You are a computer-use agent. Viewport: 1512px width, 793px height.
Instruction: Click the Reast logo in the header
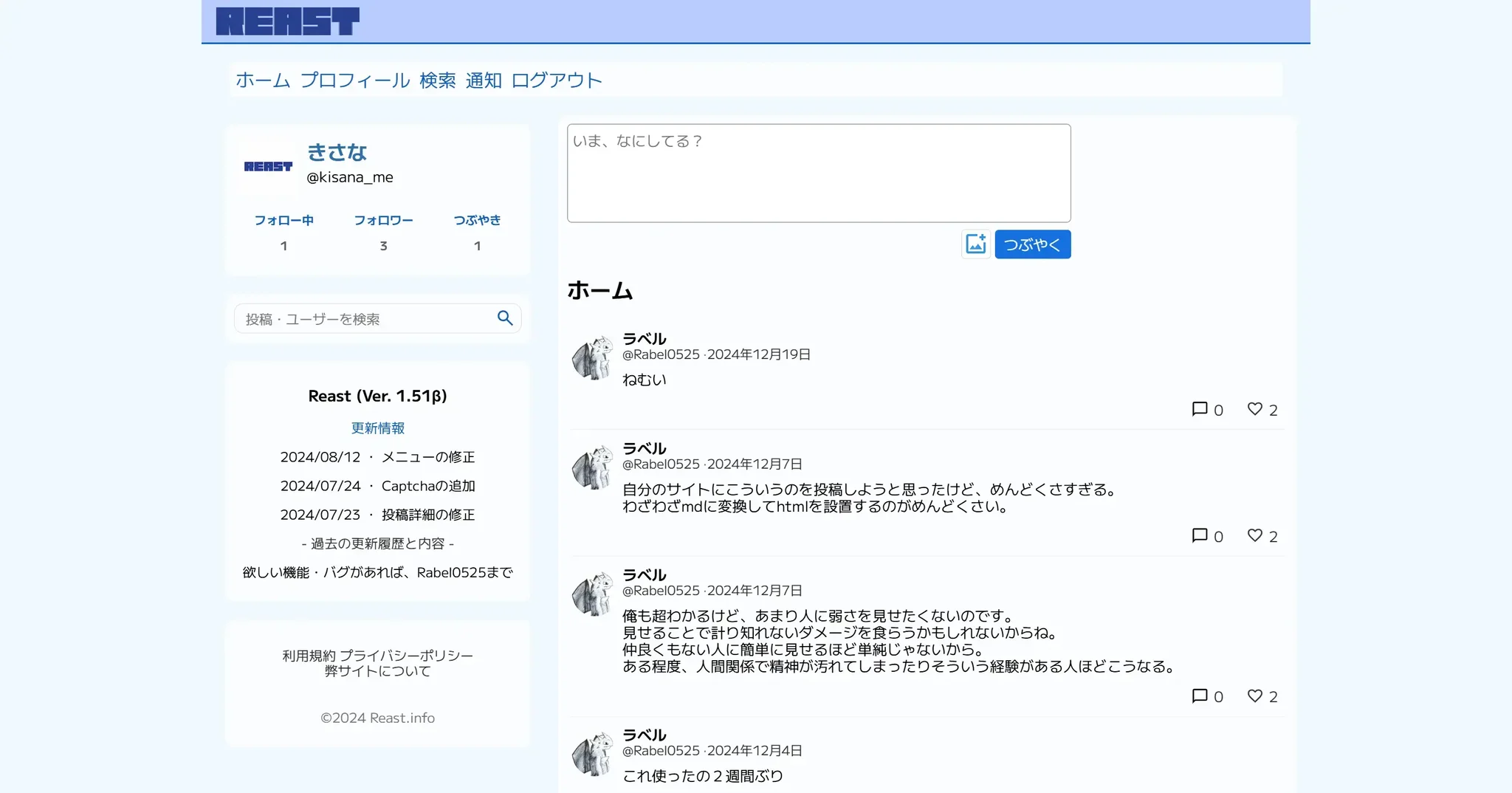[287, 21]
